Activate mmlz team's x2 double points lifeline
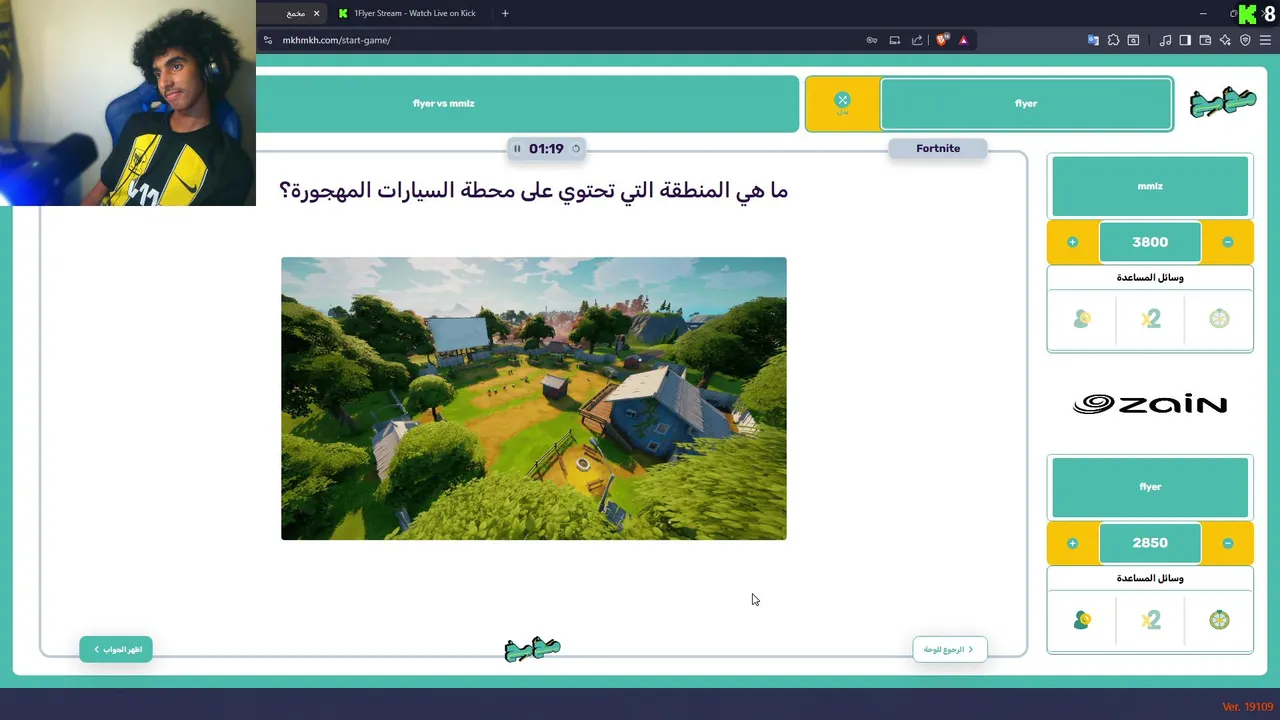1280x720 pixels. (1151, 319)
